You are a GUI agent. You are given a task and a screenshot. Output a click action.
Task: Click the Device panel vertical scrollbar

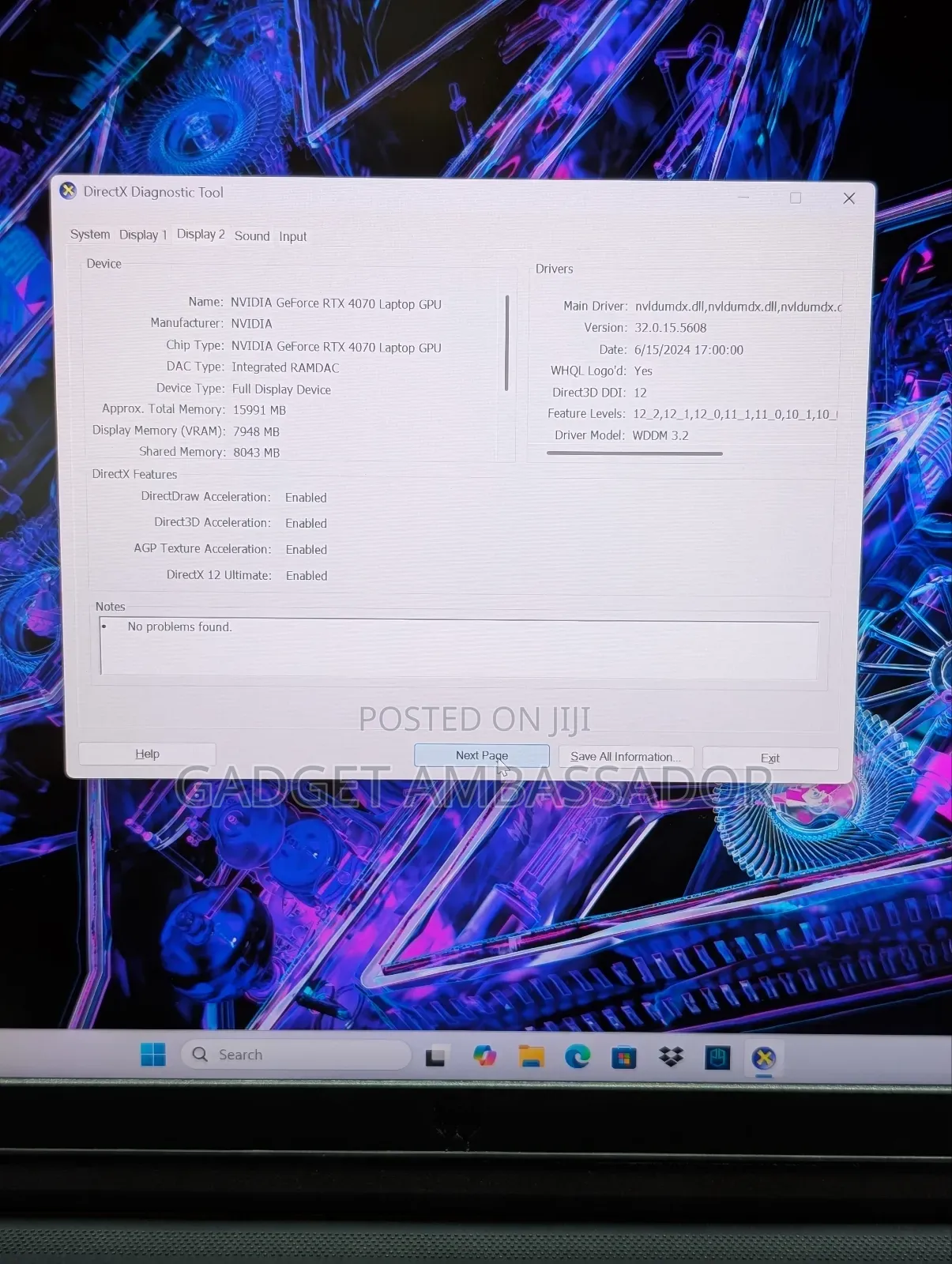point(506,343)
